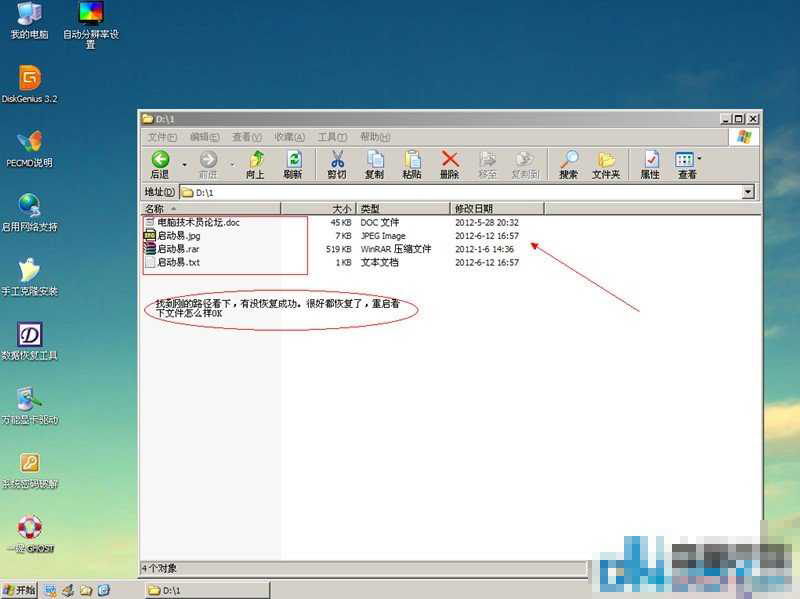
Task: Select file 启动易.txt
Action: [179, 262]
